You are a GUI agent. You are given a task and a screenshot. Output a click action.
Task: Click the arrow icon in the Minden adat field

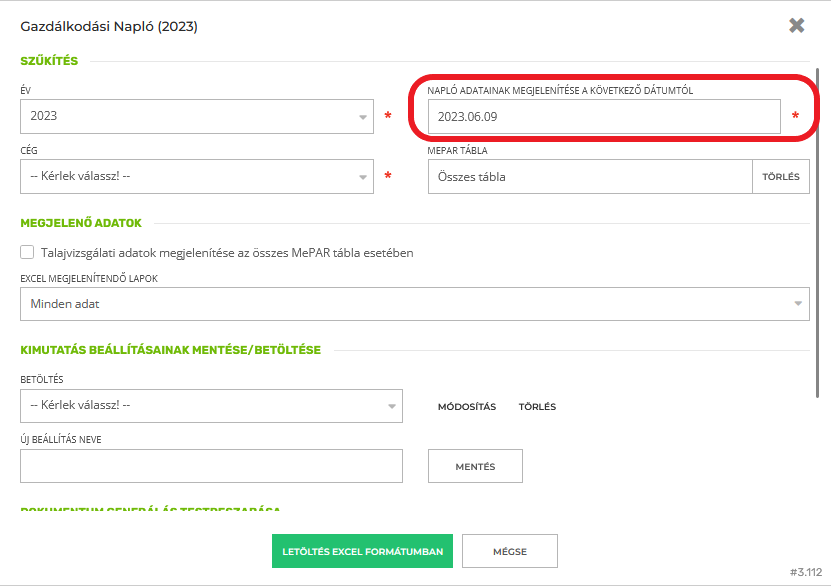click(x=798, y=304)
